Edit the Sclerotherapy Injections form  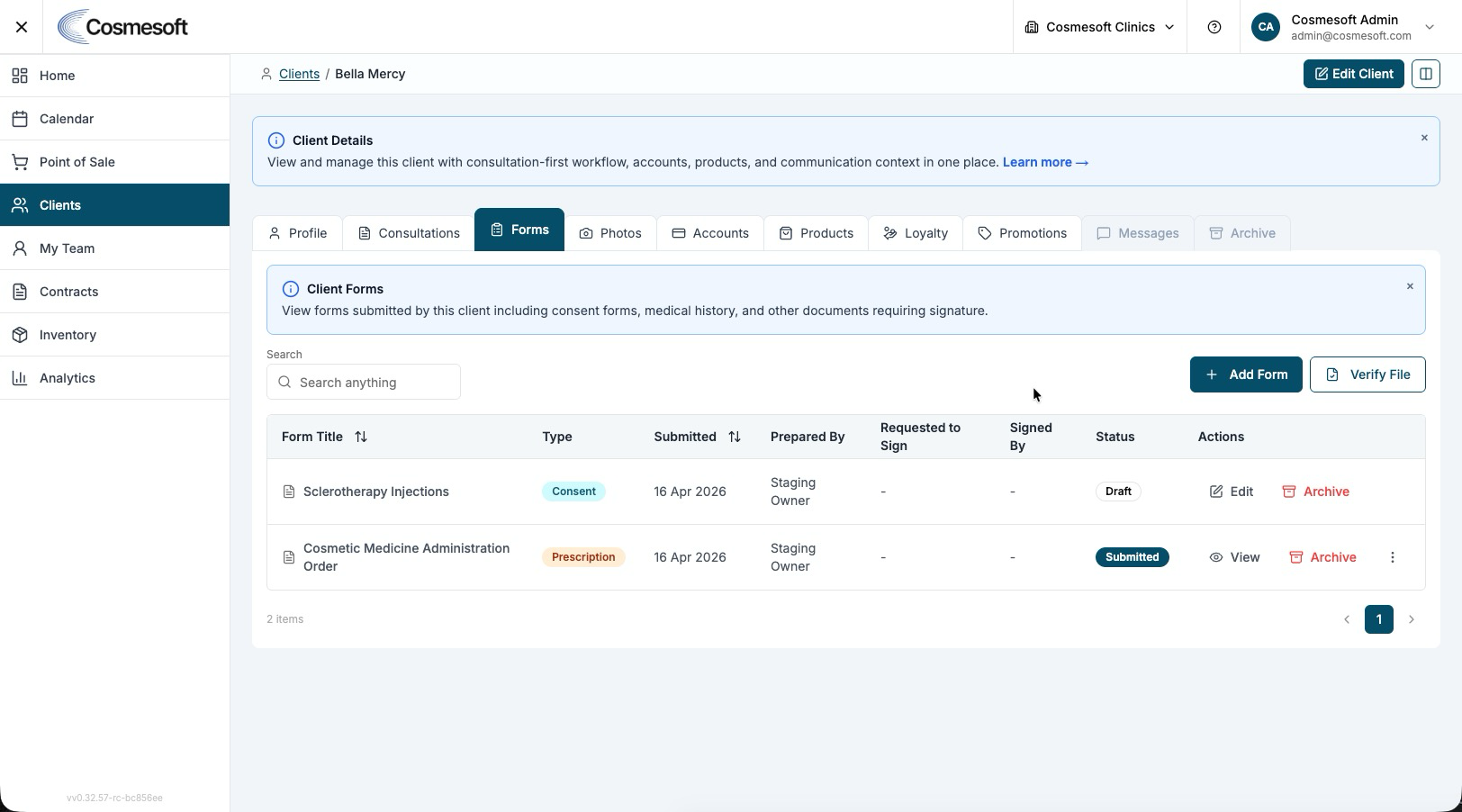[x=1231, y=492]
